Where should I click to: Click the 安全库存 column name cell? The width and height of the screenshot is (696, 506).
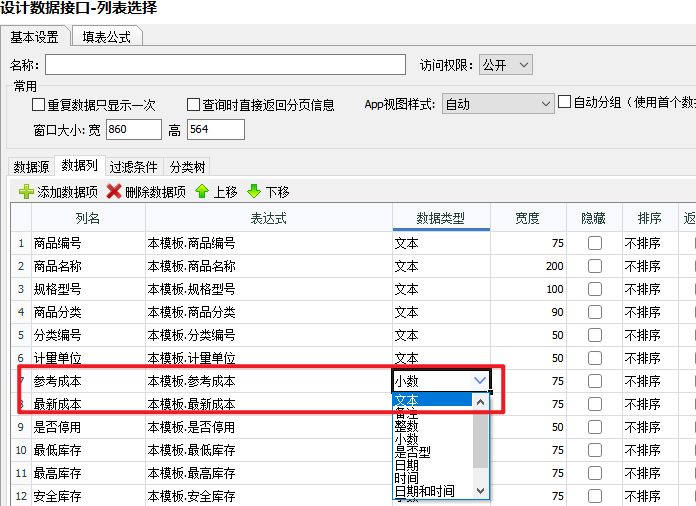[x=88, y=496]
